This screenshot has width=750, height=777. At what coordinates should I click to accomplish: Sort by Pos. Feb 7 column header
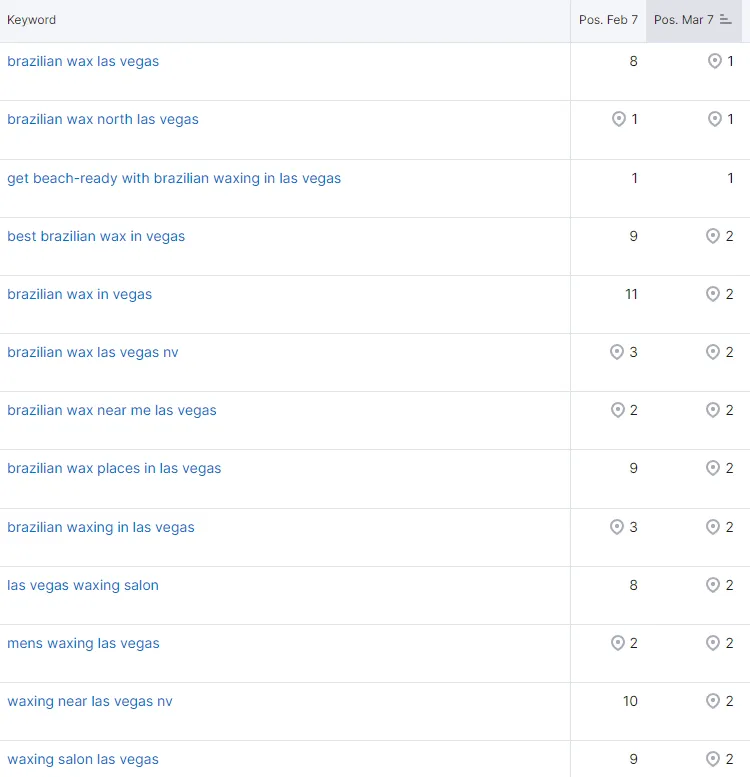(608, 20)
